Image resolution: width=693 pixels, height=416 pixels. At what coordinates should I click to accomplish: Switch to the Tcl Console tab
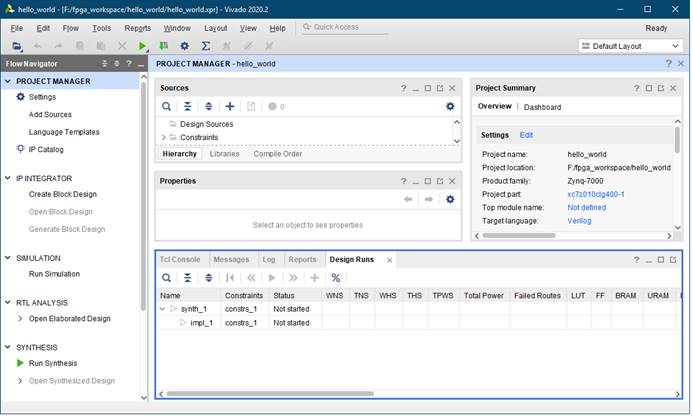point(180,259)
